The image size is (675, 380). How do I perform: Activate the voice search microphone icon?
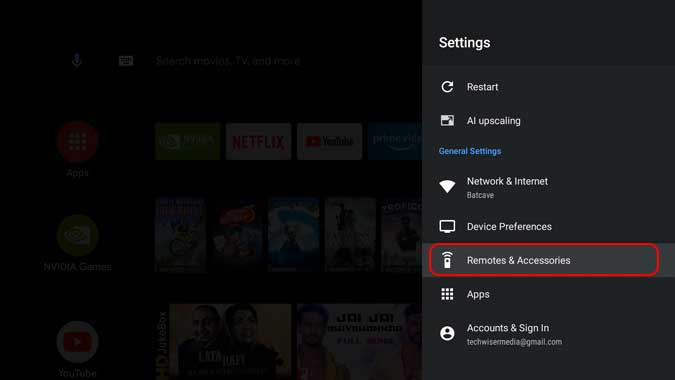point(77,61)
